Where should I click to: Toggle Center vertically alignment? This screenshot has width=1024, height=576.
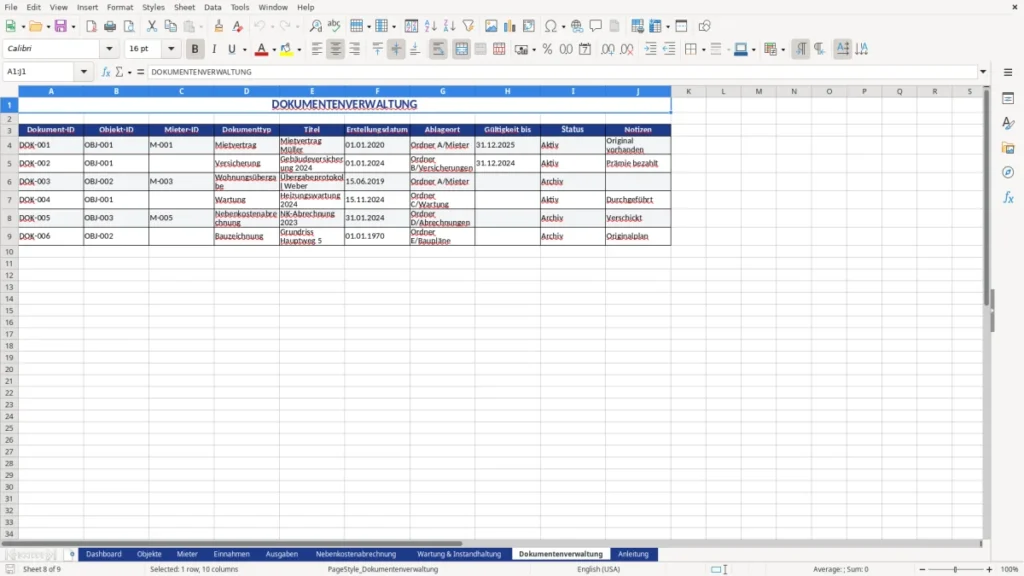click(396, 49)
